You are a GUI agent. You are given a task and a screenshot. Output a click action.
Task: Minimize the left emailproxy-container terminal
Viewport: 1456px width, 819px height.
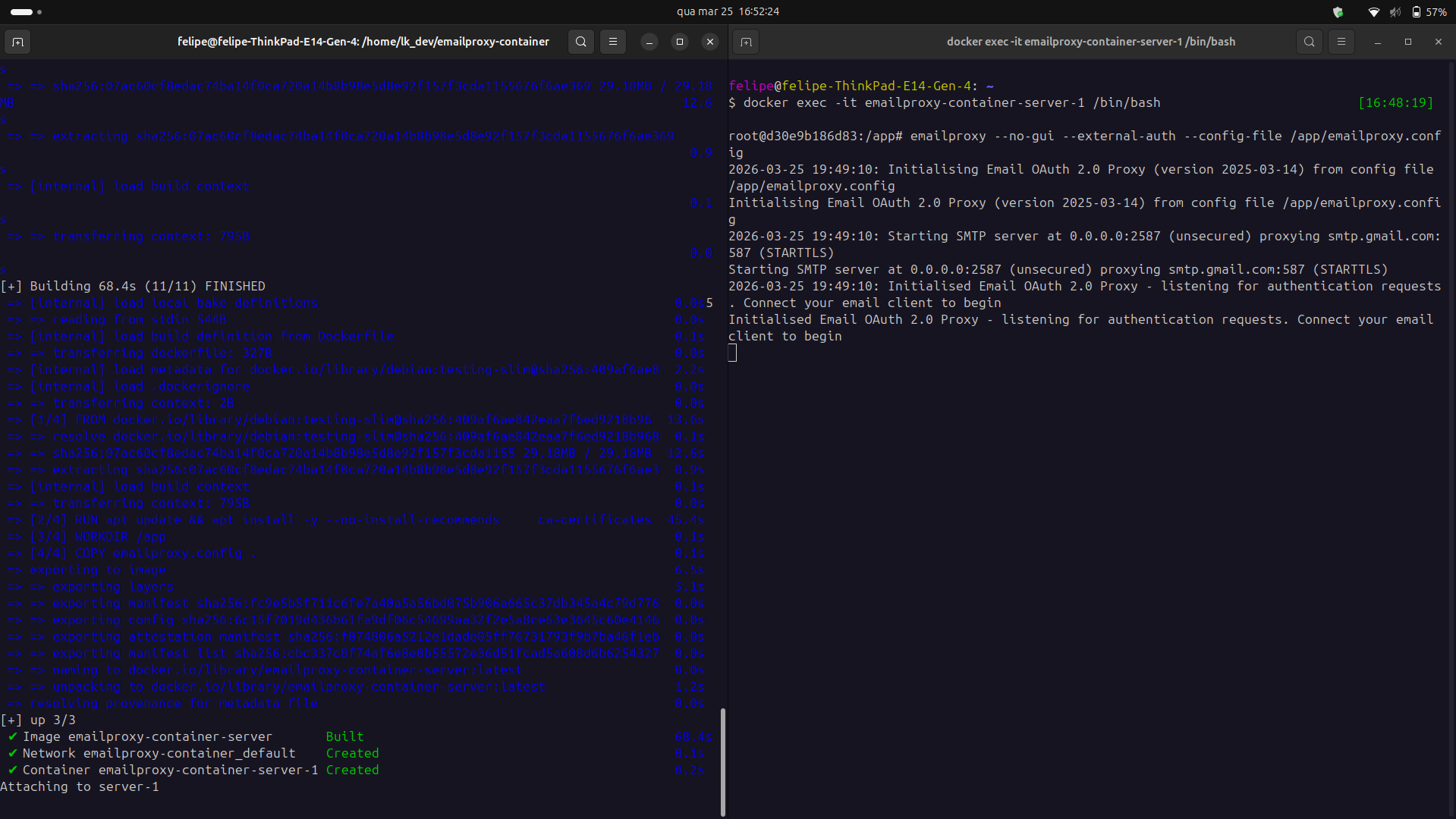click(x=649, y=42)
